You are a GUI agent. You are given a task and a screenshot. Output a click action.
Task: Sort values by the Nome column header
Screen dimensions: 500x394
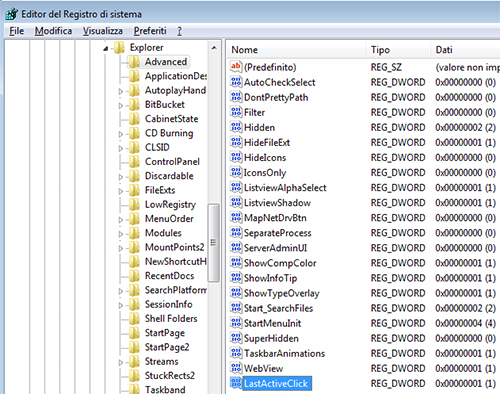click(x=297, y=50)
